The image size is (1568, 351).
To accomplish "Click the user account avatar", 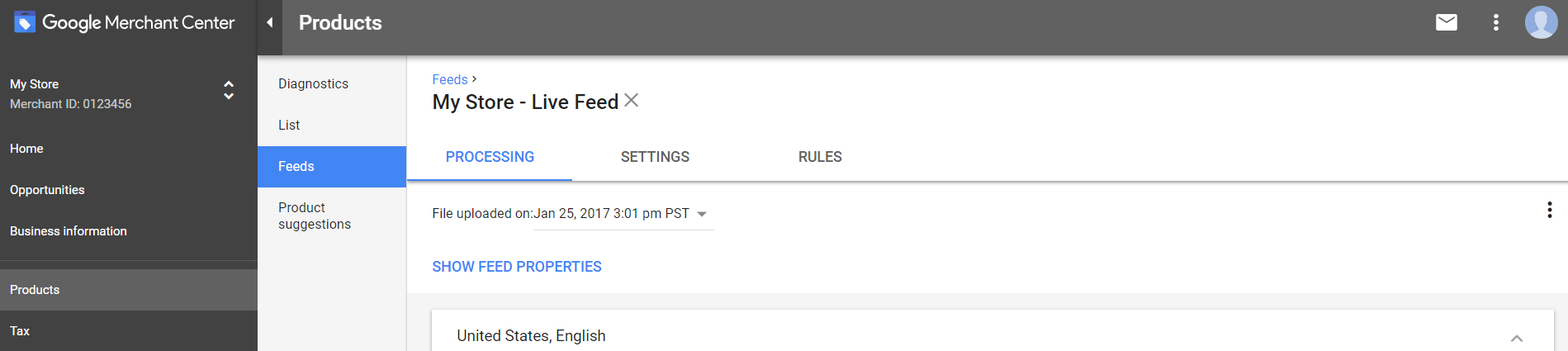I will pos(1540,22).
